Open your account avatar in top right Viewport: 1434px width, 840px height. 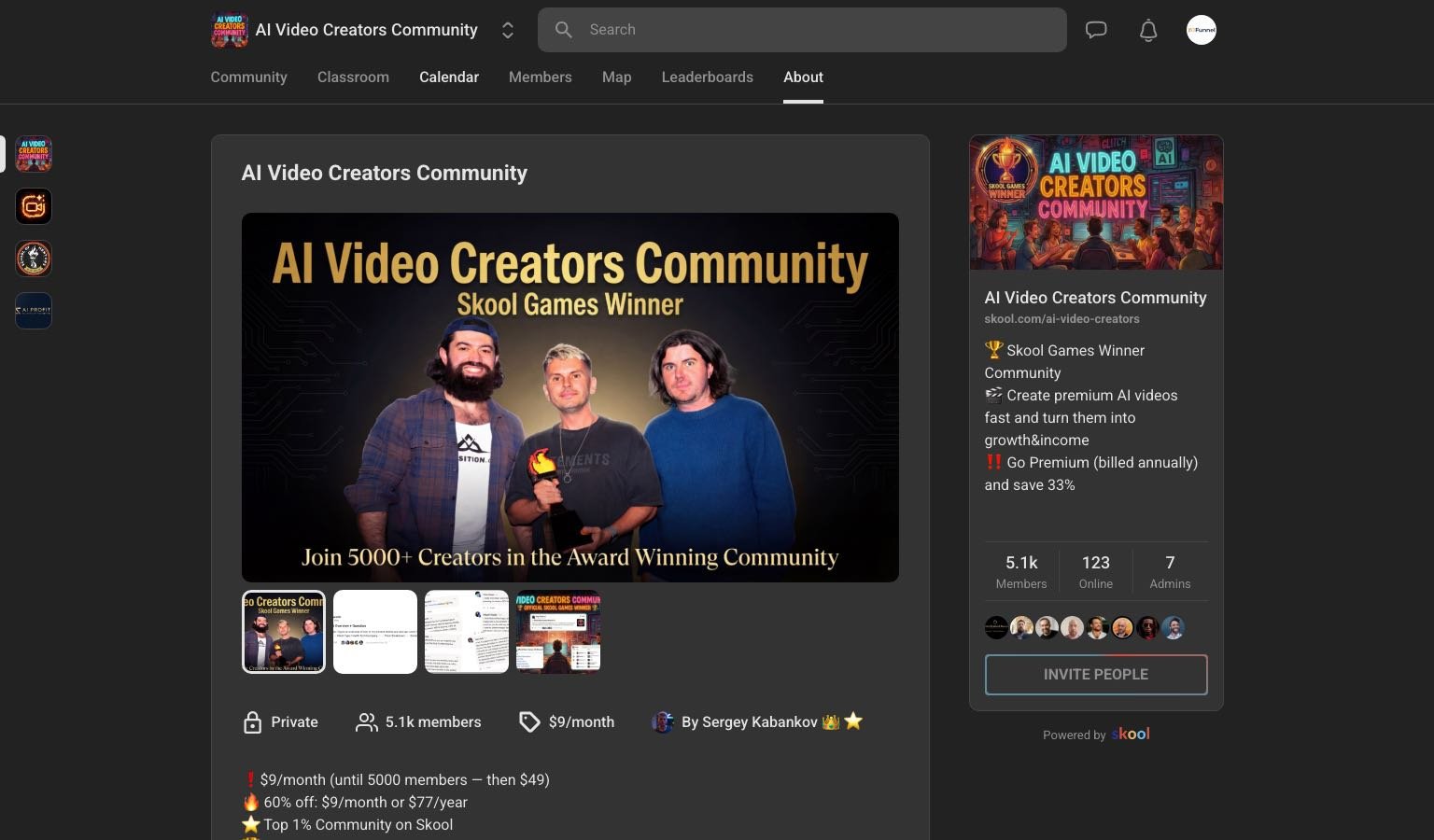(x=1202, y=29)
